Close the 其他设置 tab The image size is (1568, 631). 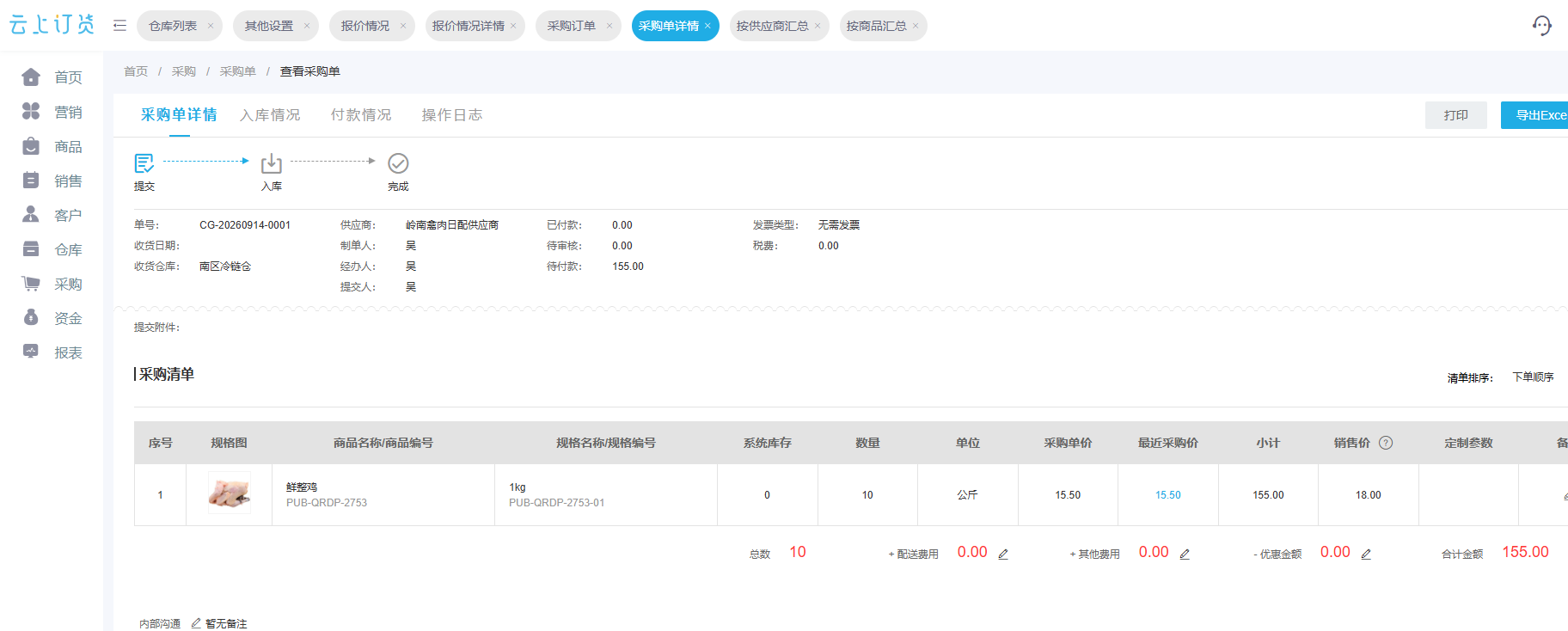[x=307, y=26]
